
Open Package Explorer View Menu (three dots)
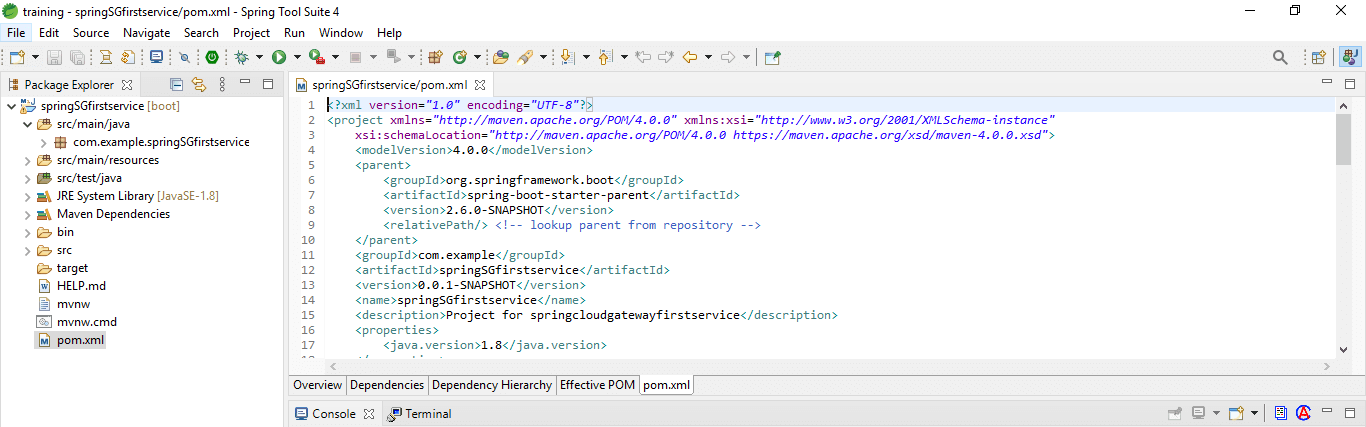tap(222, 85)
